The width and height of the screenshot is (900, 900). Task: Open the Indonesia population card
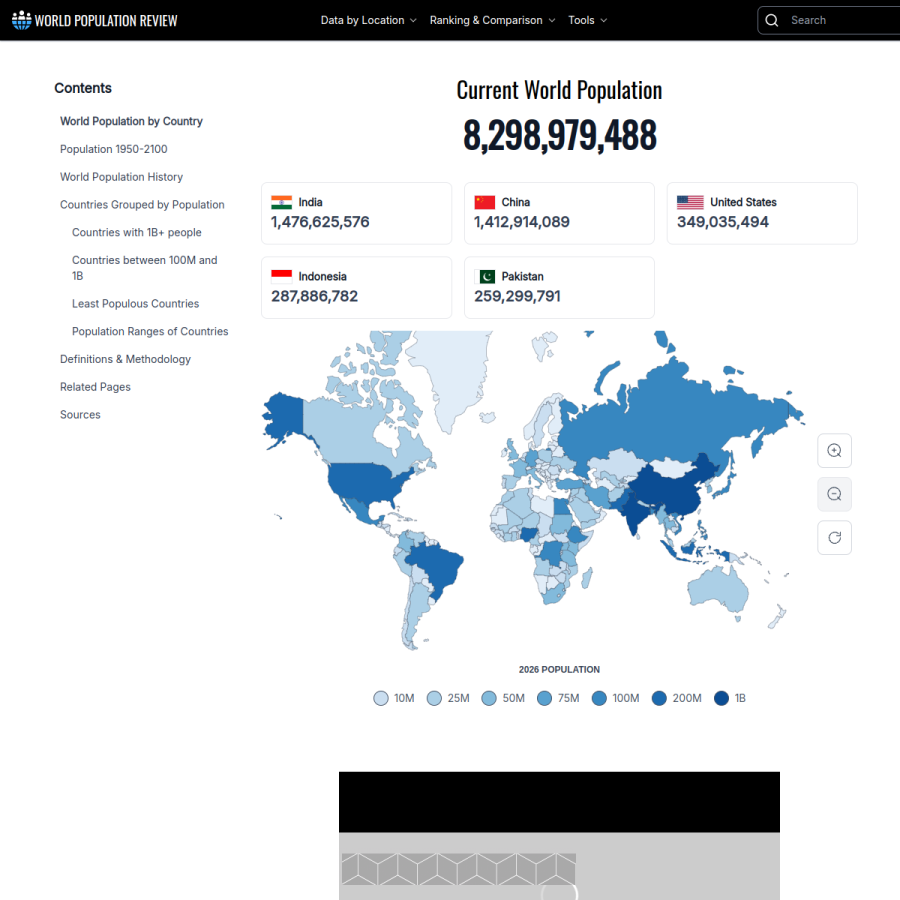pyautogui.click(x=356, y=288)
